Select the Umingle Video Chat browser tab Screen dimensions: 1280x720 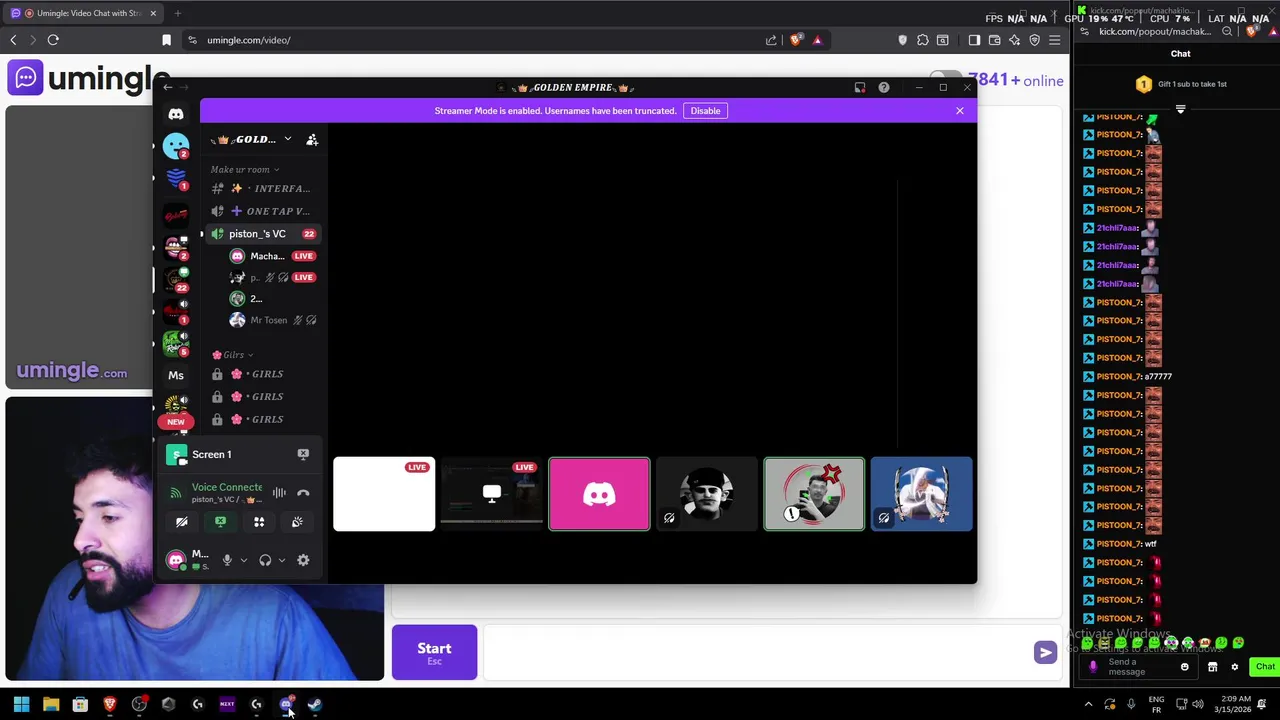[x=84, y=13]
